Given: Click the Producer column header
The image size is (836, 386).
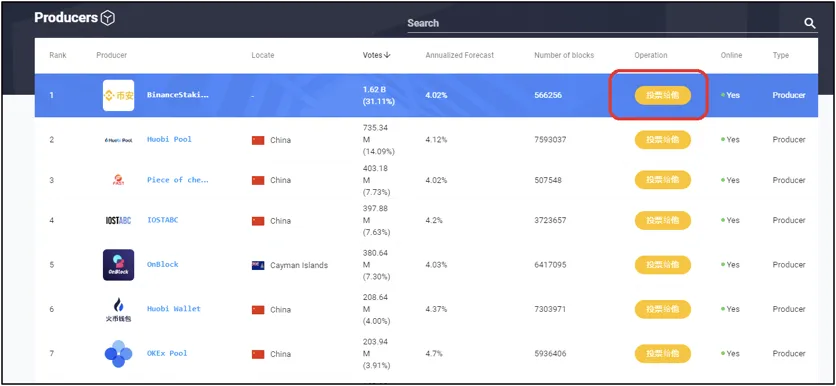Looking at the screenshot, I should click(111, 55).
